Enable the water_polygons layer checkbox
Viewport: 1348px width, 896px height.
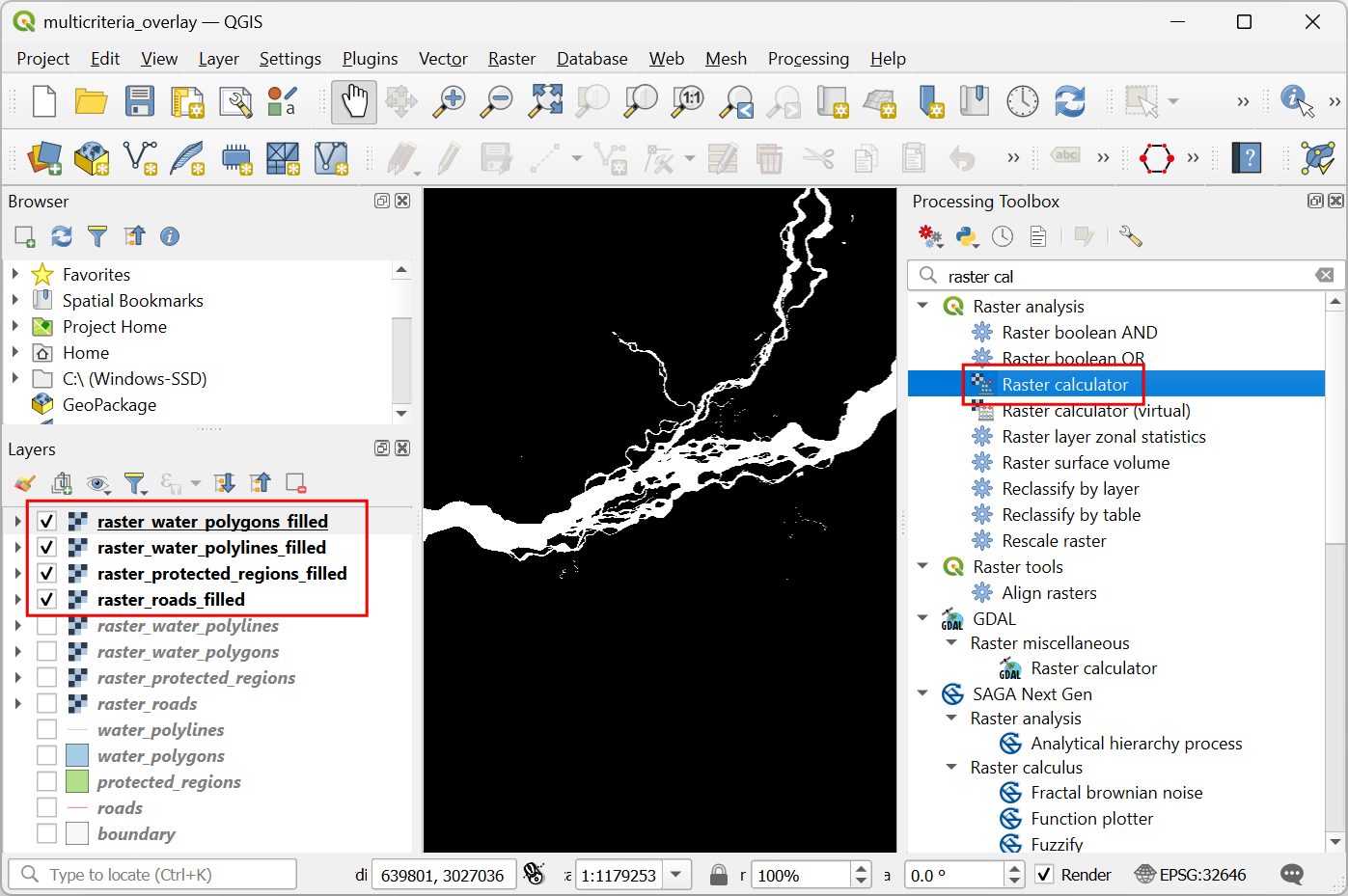[46, 756]
